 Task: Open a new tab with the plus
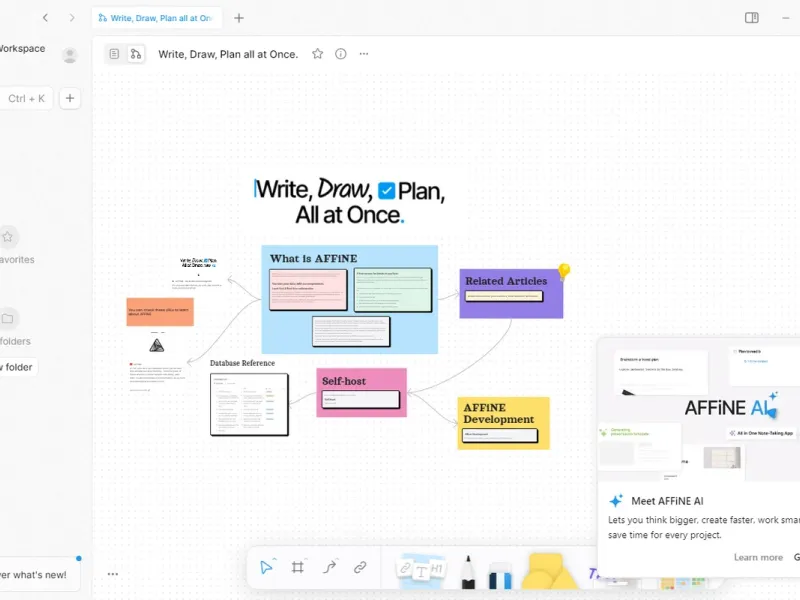point(239,18)
